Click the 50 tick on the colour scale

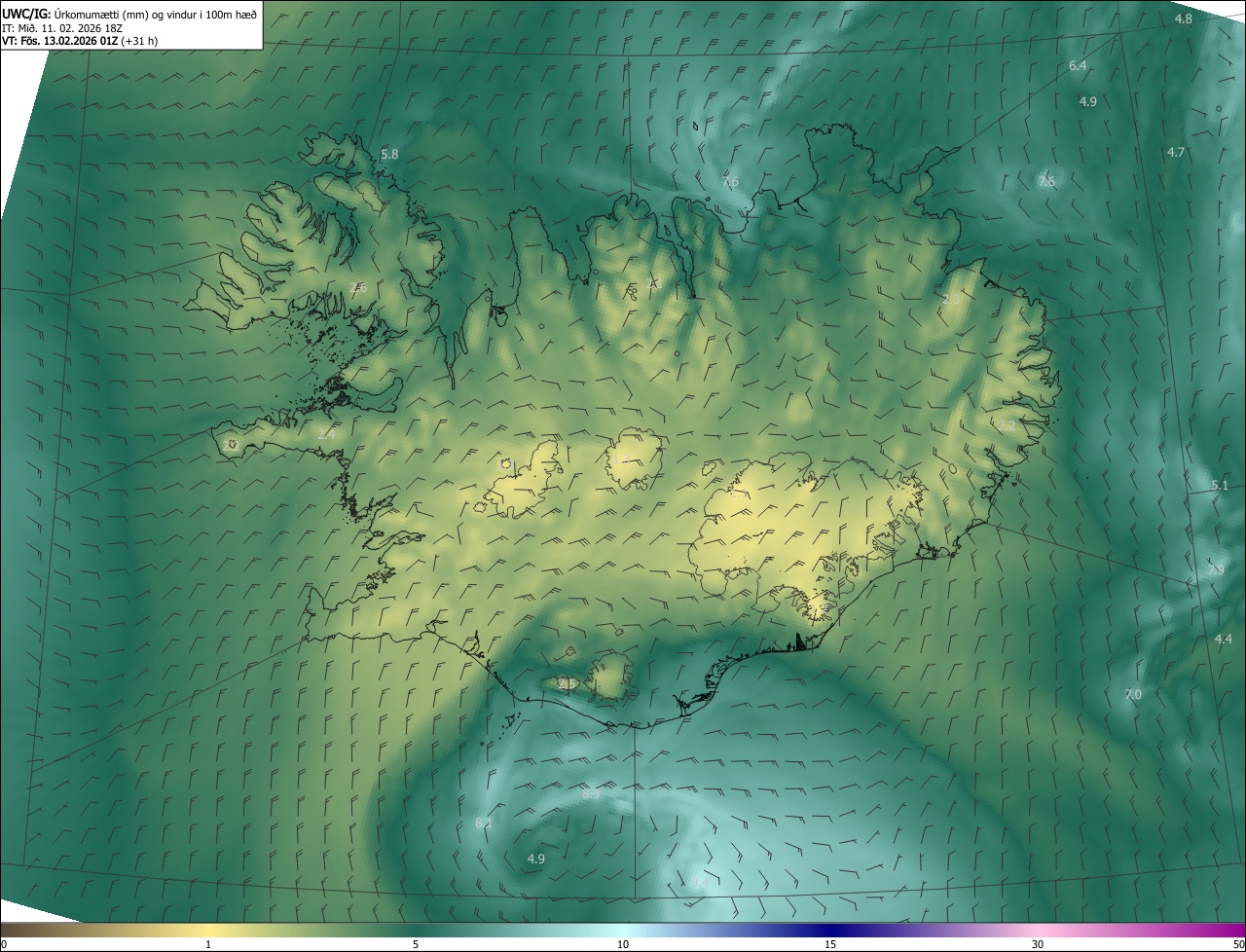1238,944
